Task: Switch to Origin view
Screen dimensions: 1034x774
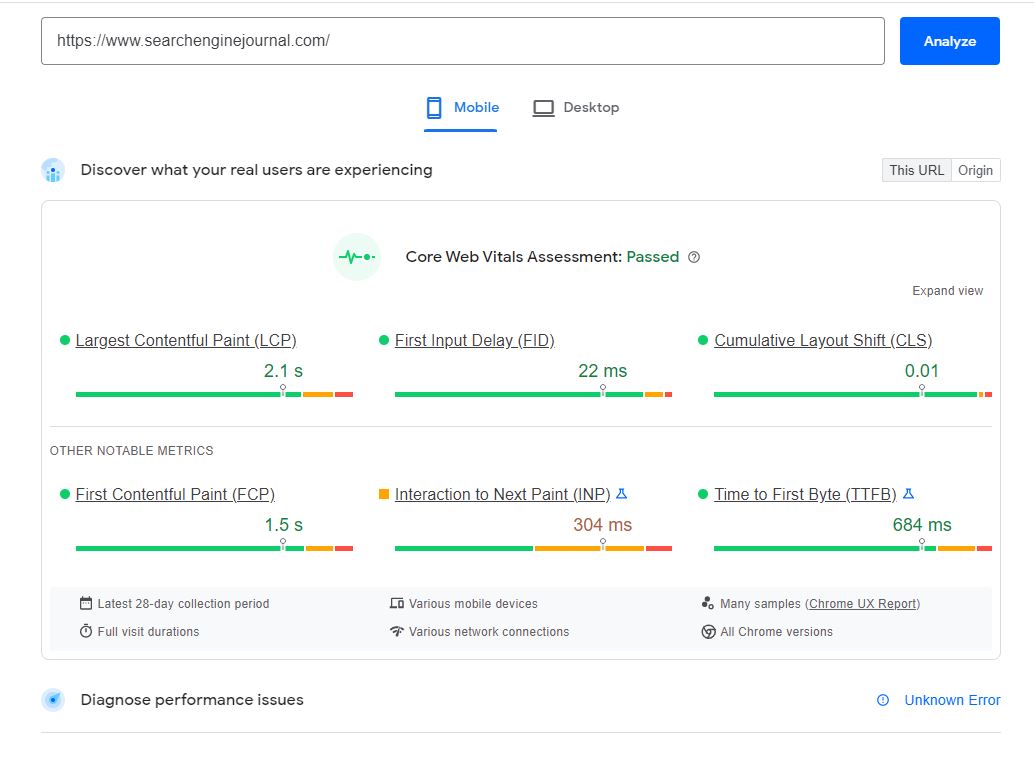Action: (x=976, y=170)
